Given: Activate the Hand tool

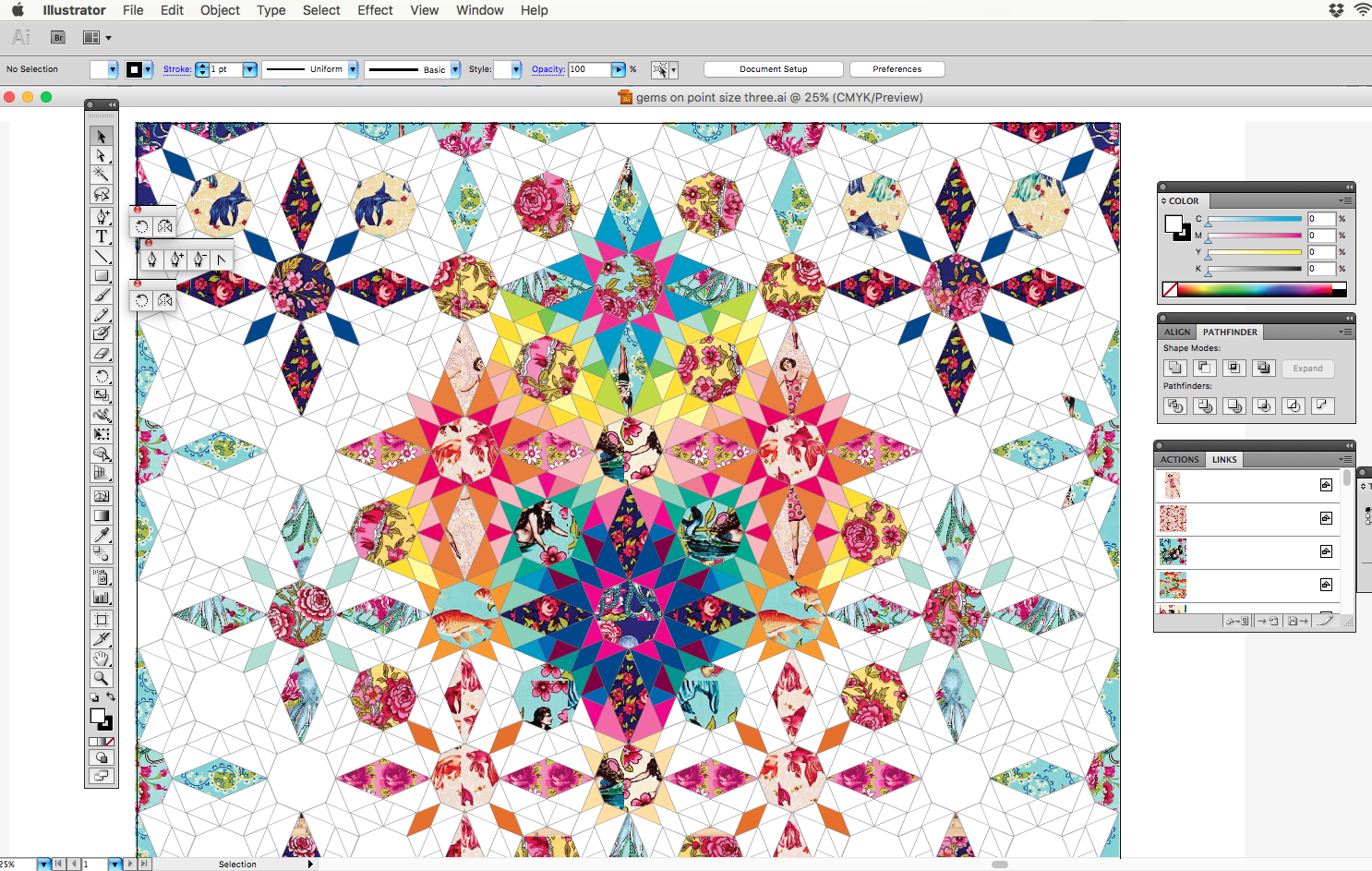Looking at the screenshot, I should click(102, 659).
